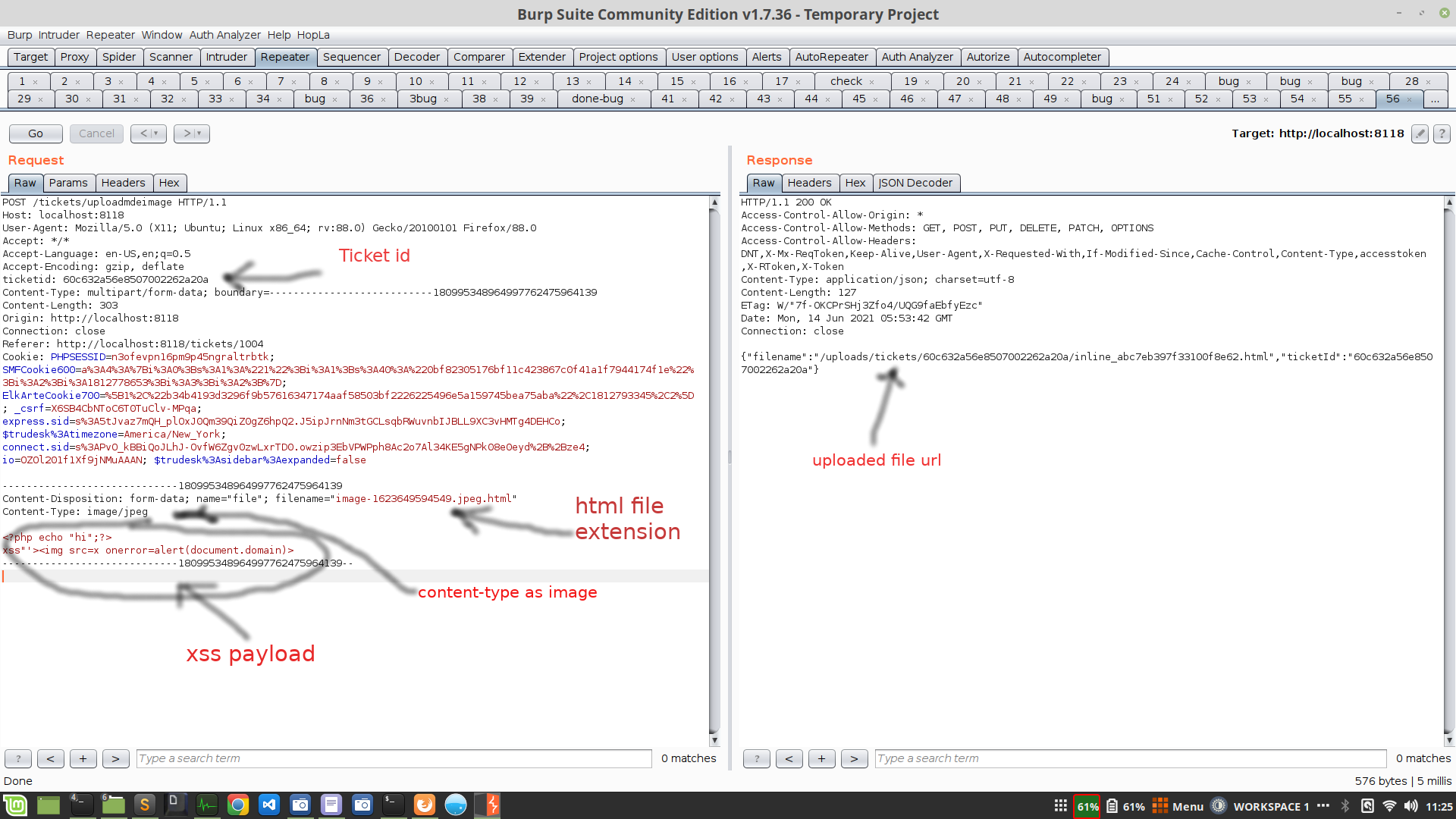This screenshot has width=1456, height=819.
Task: Click the help icon next to Target
Action: (1442, 133)
